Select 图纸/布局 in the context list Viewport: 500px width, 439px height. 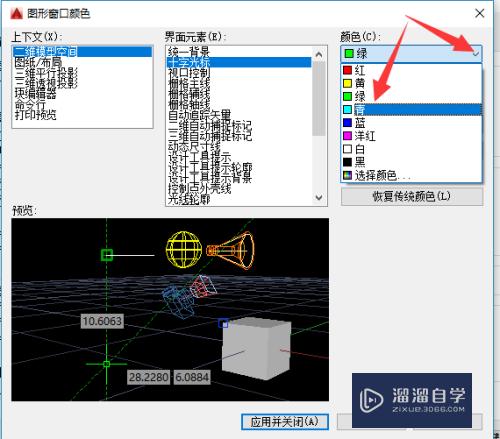(82, 62)
